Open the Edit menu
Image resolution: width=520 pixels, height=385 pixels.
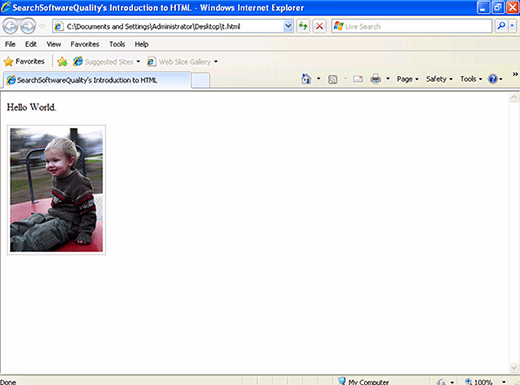click(x=31, y=44)
